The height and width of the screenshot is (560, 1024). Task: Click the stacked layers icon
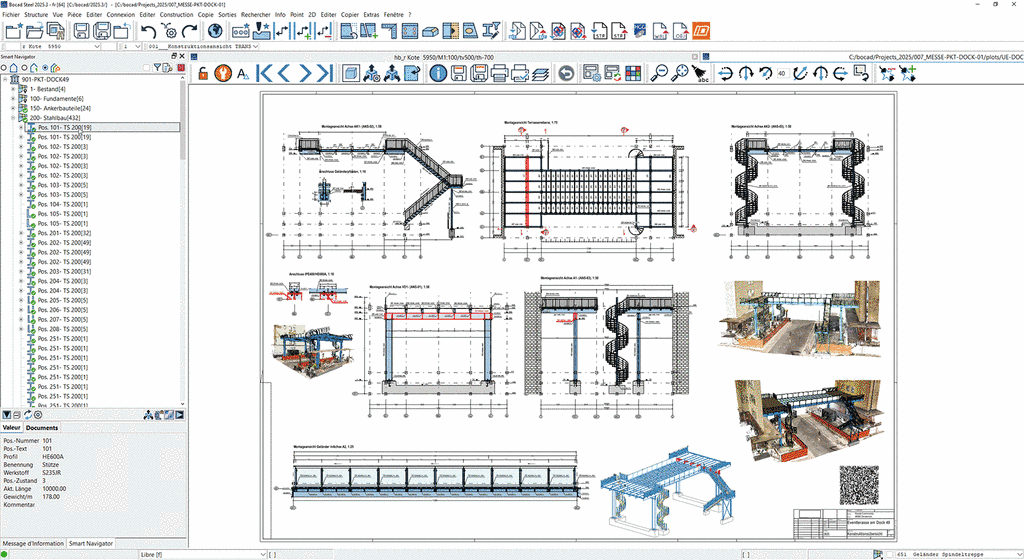539,74
